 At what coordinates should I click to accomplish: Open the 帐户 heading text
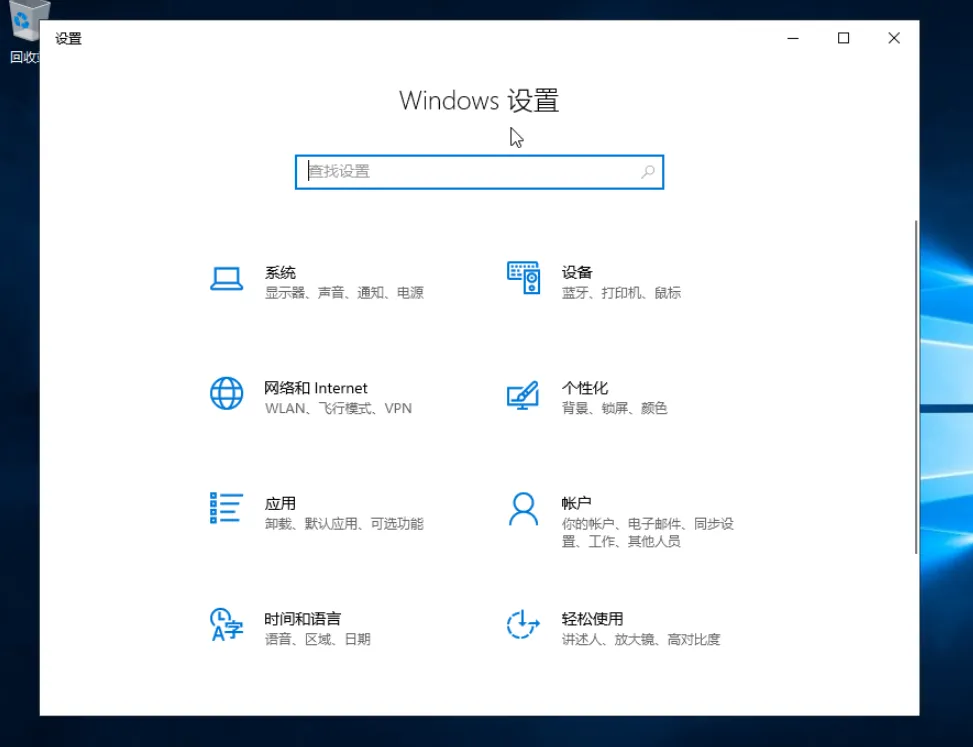577,503
